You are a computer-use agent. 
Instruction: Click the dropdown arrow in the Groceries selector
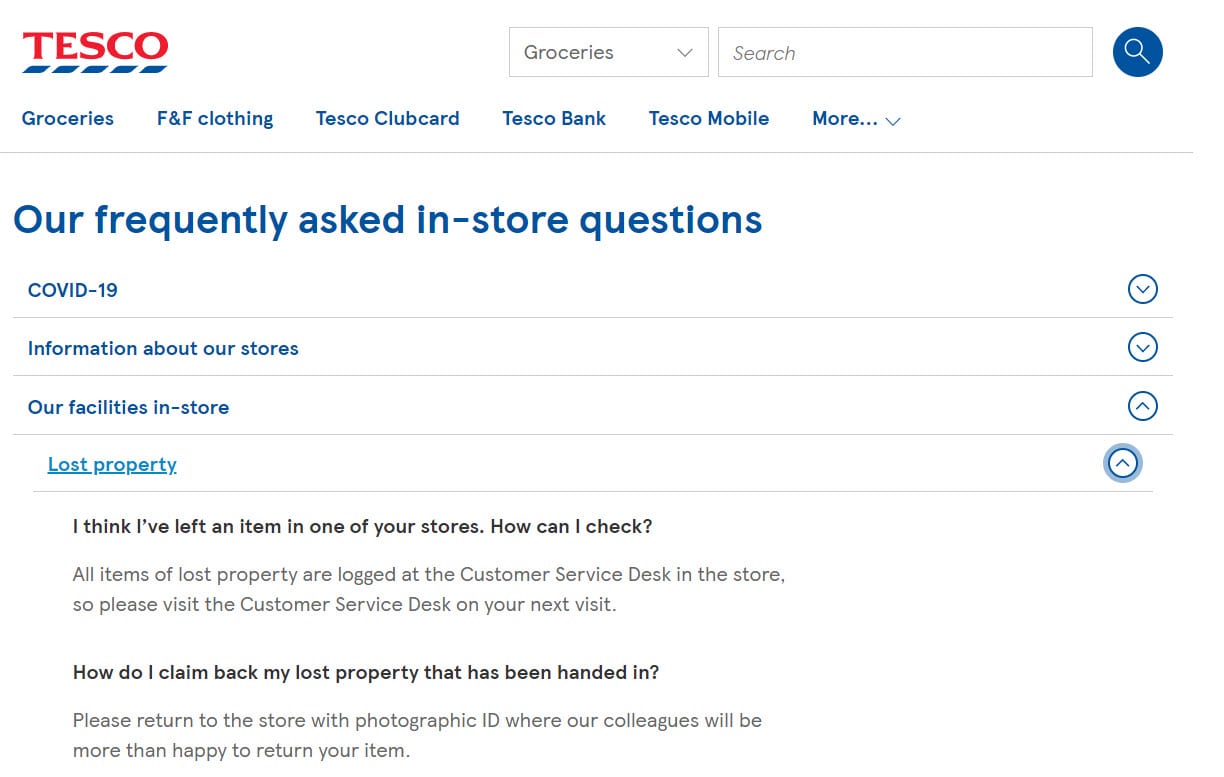click(x=685, y=52)
